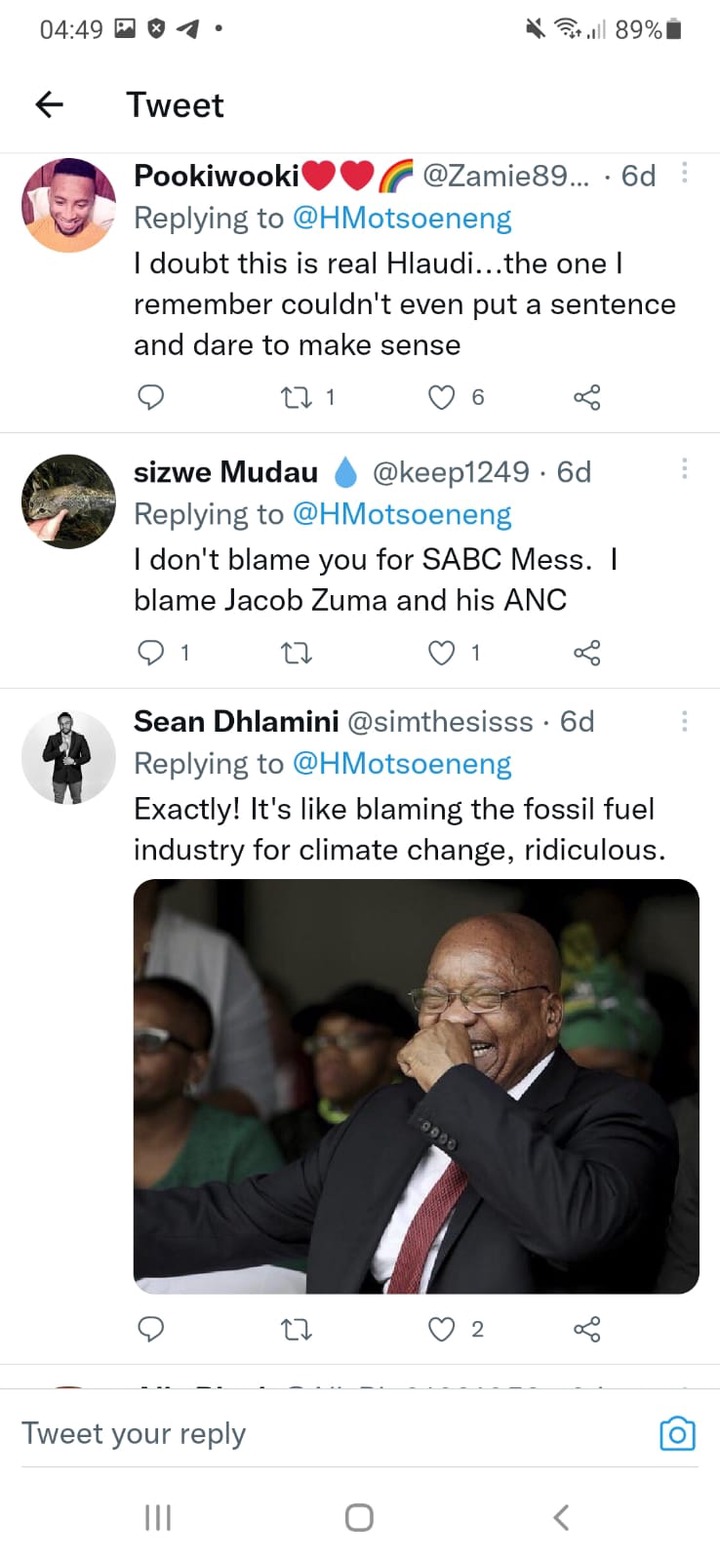Open @HMotsoeneng link in Sean Dhlamini's reply
Viewport: 720px width, 1560px height.
[402, 764]
